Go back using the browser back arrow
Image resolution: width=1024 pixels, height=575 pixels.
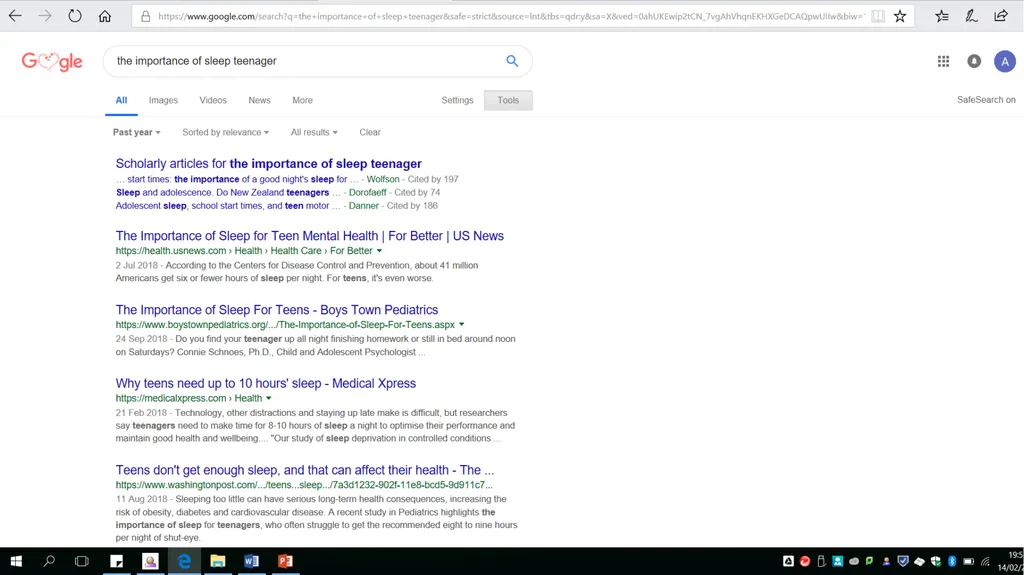[x=15, y=16]
